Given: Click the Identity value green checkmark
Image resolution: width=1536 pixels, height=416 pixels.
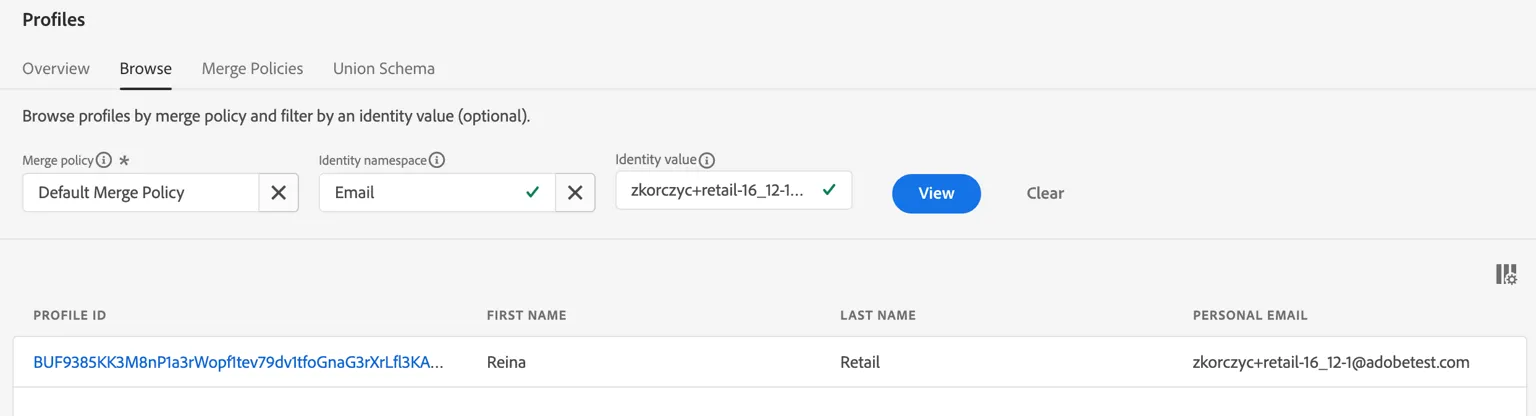Looking at the screenshot, I should 829,189.
